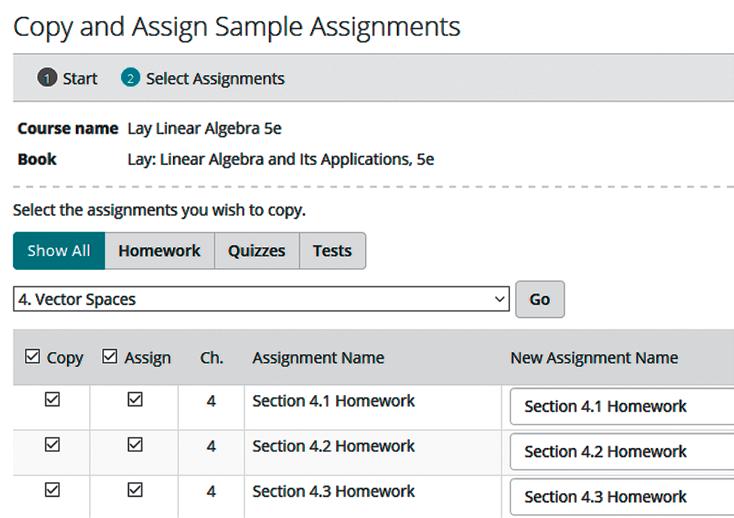
Task: Uncheck Copy for Section 4.1 Homework
Action: pos(52,400)
